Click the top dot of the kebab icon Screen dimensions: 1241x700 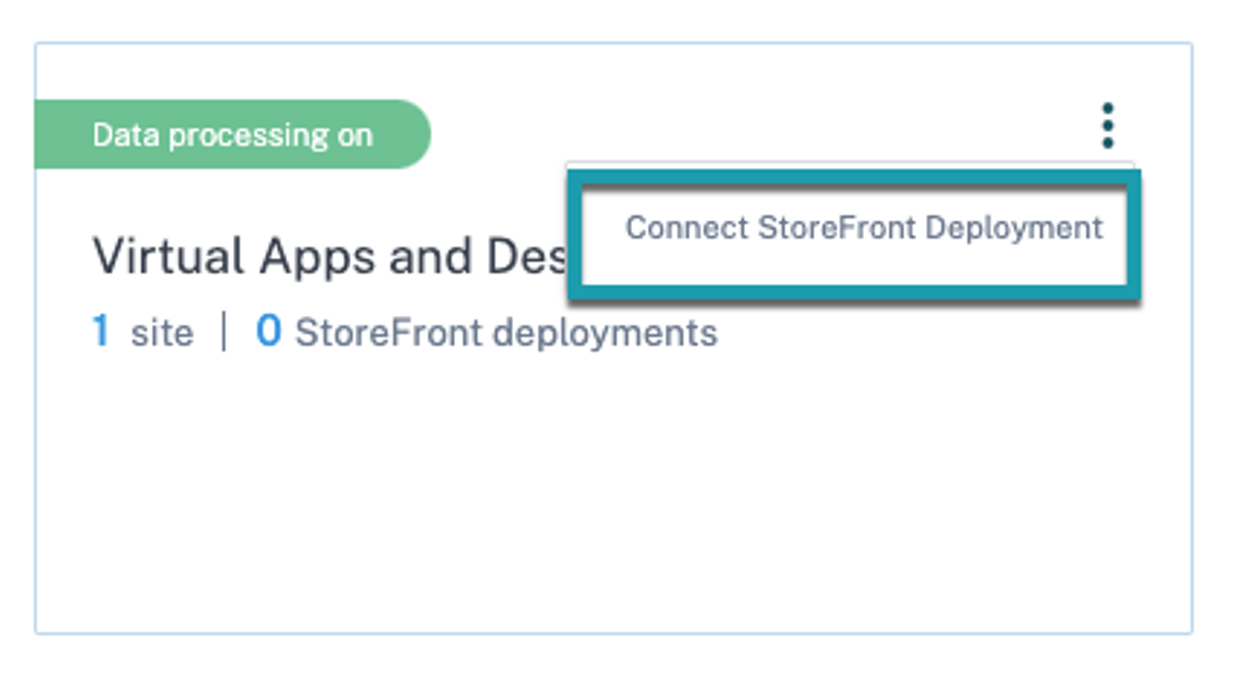1107,108
